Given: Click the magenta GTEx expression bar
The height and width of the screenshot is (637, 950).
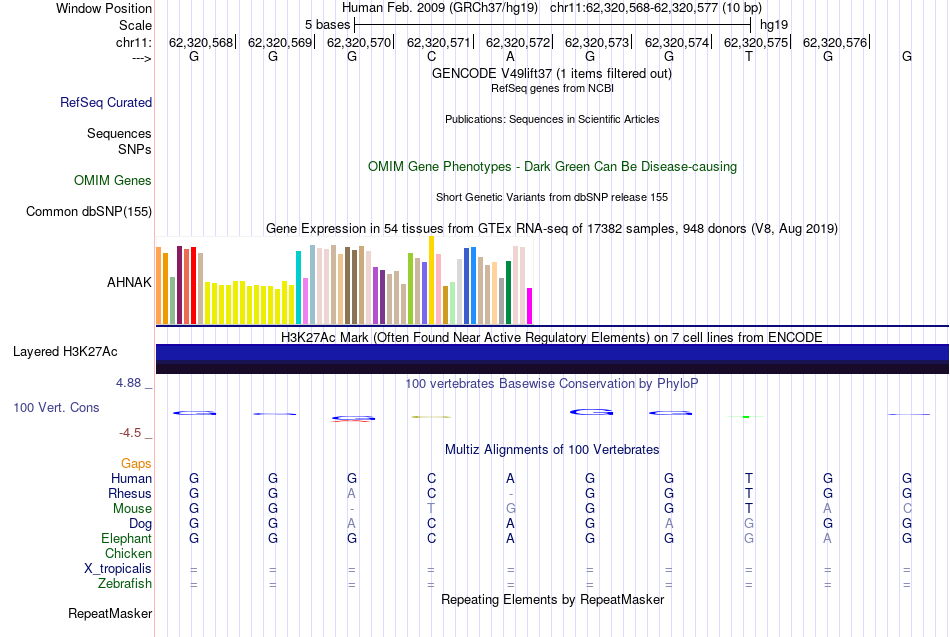Looking at the screenshot, I should tap(530, 306).
